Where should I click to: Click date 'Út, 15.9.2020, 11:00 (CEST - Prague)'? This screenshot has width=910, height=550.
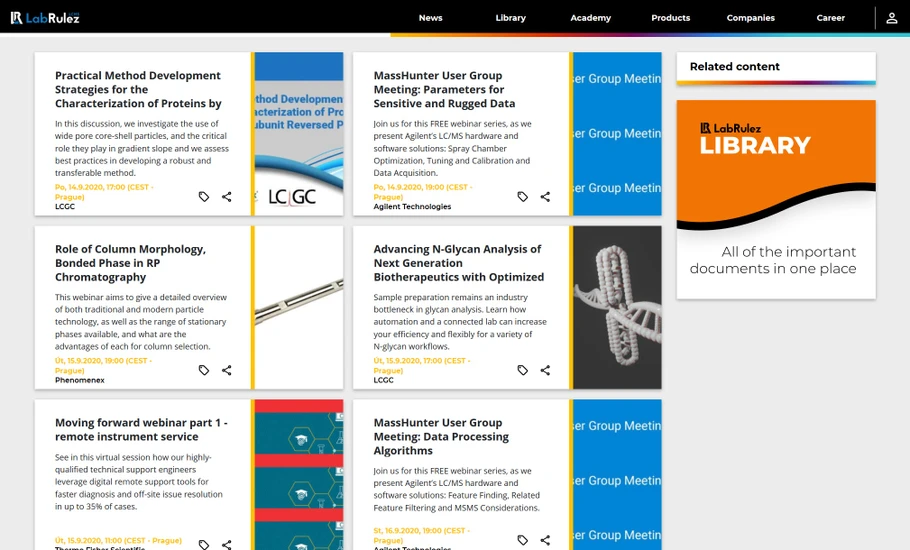pyautogui.click(x=118, y=541)
